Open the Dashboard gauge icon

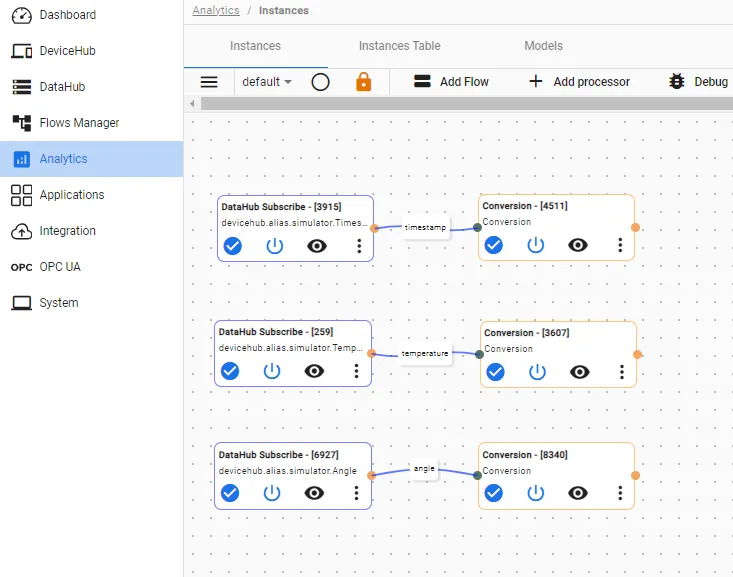[22, 15]
